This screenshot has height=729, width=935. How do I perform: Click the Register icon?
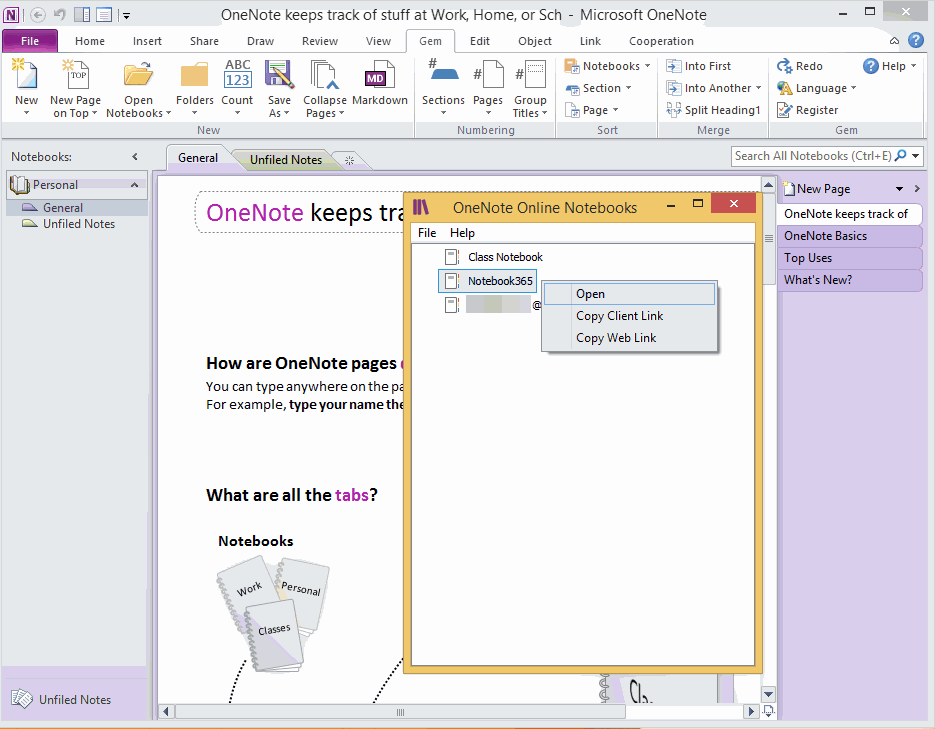[x=784, y=110]
